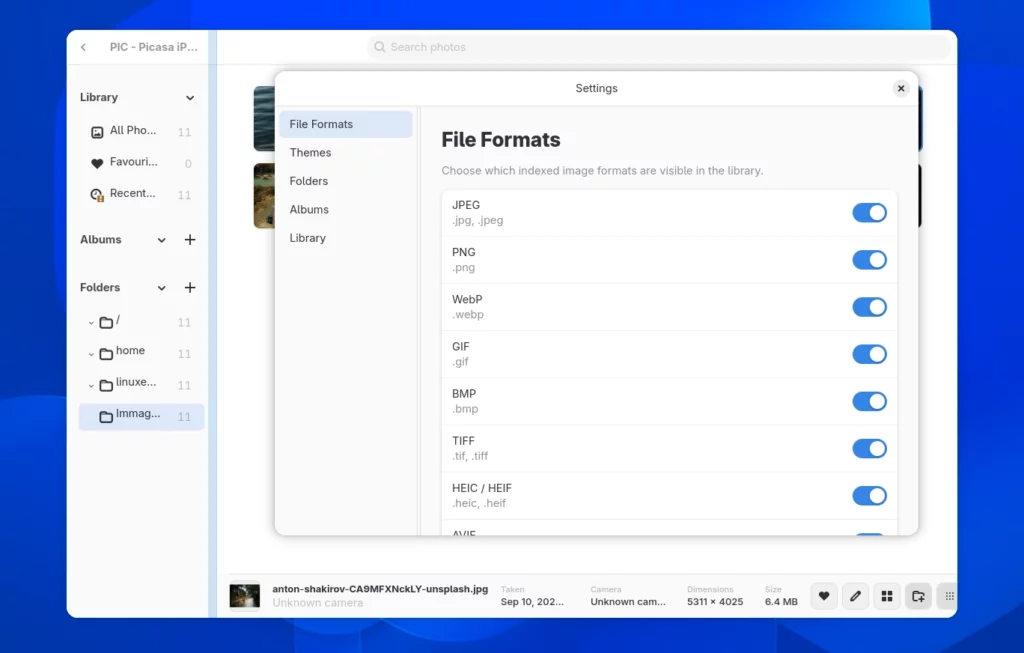Add a new folder with the plus icon
The width and height of the screenshot is (1024, 653).
pyautogui.click(x=190, y=287)
